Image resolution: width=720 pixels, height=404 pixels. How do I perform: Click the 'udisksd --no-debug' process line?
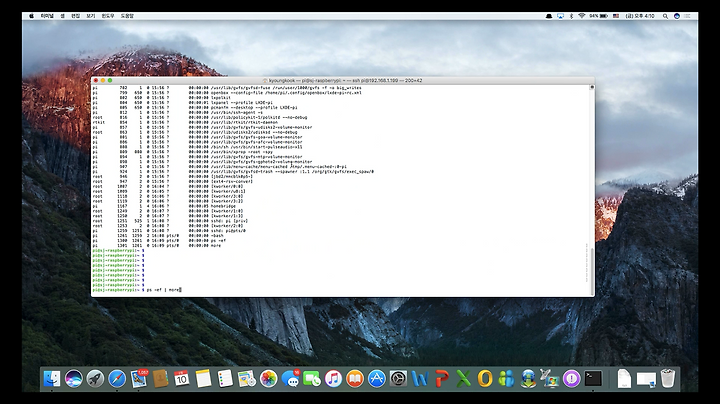coord(195,132)
